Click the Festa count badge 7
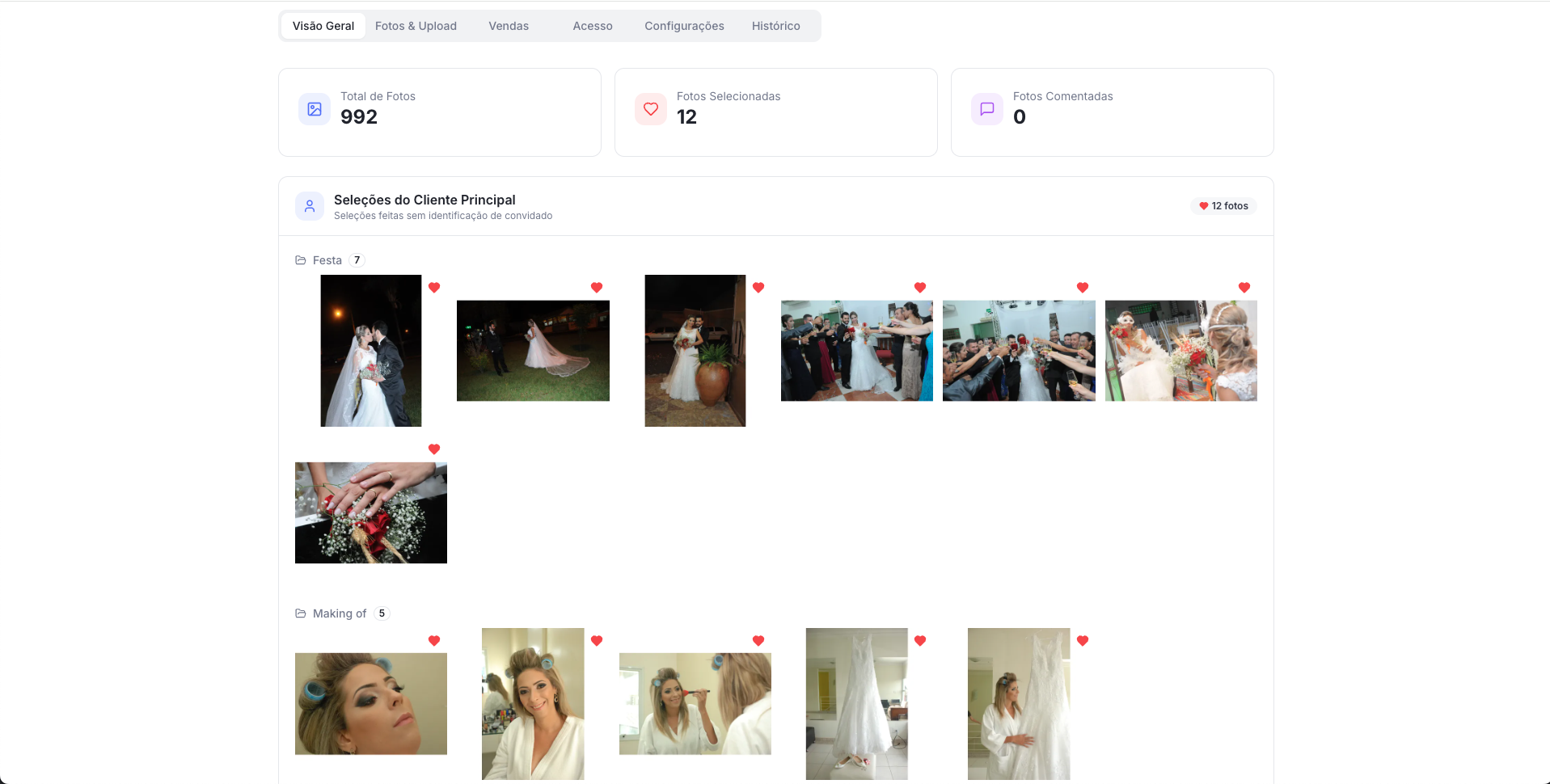Image resolution: width=1550 pixels, height=784 pixels. (357, 260)
